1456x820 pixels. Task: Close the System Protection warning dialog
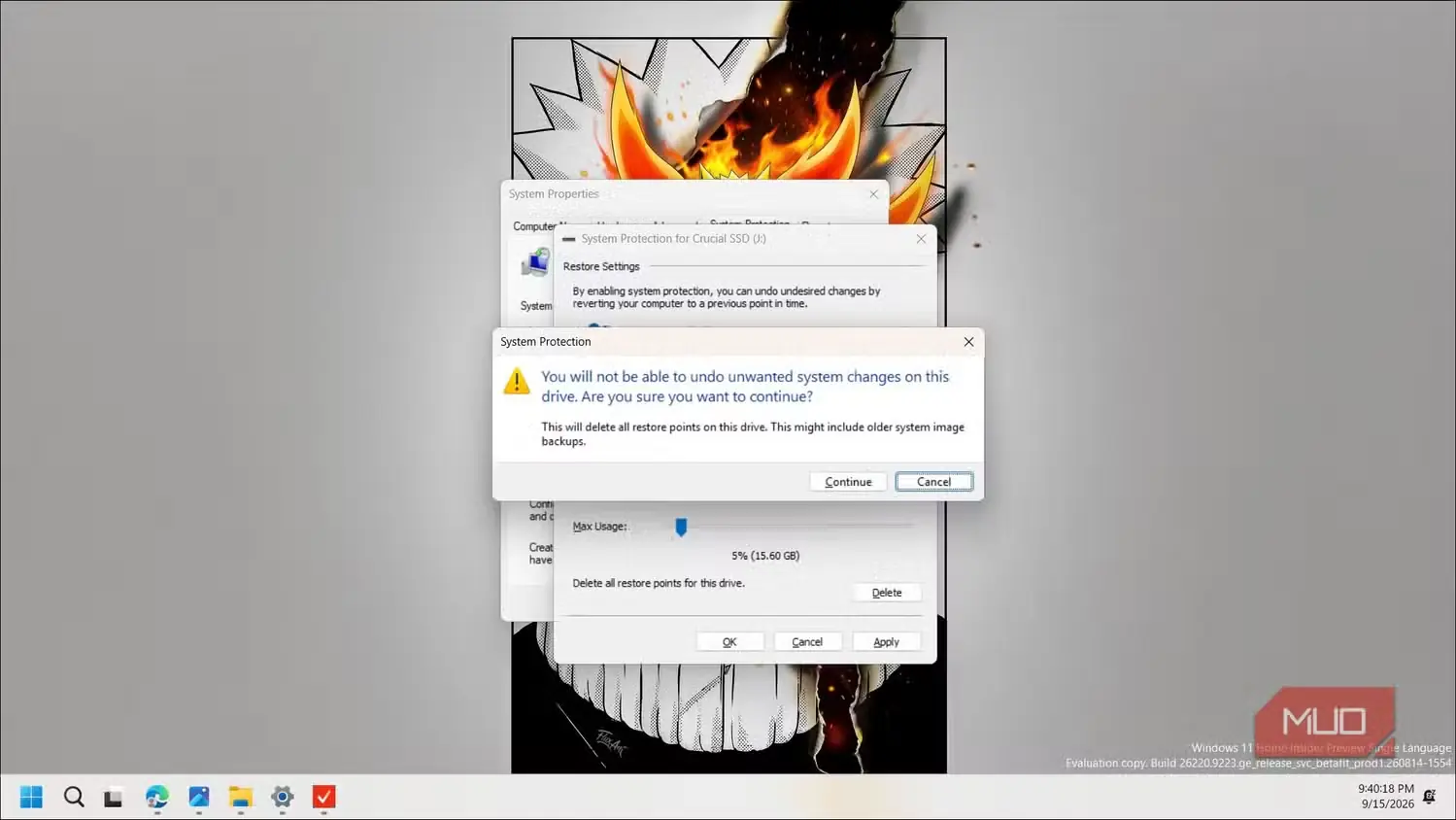pos(968,342)
